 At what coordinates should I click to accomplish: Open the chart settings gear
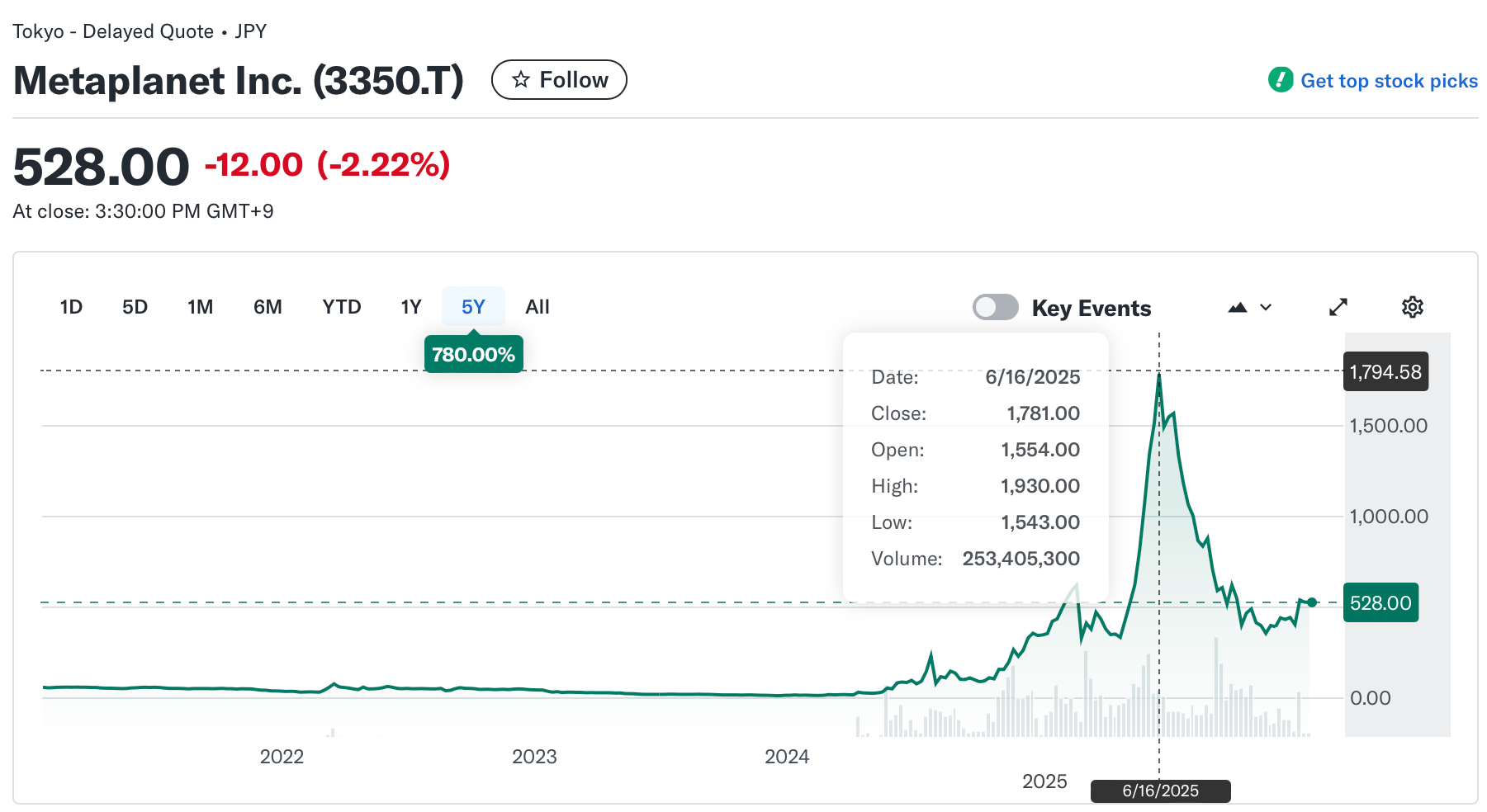coord(1413,306)
